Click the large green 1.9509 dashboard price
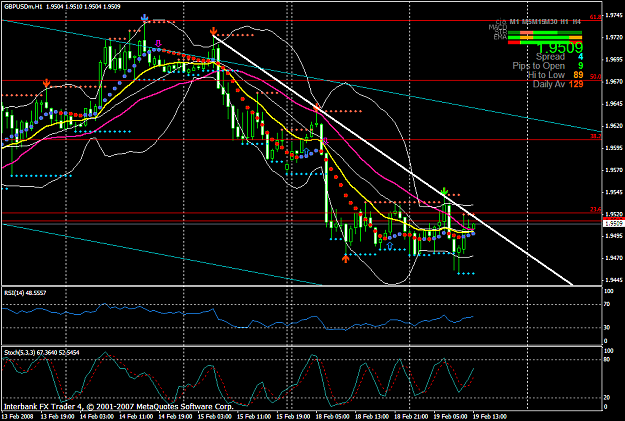Image resolution: width=625 pixels, height=421 pixels. tap(560, 48)
